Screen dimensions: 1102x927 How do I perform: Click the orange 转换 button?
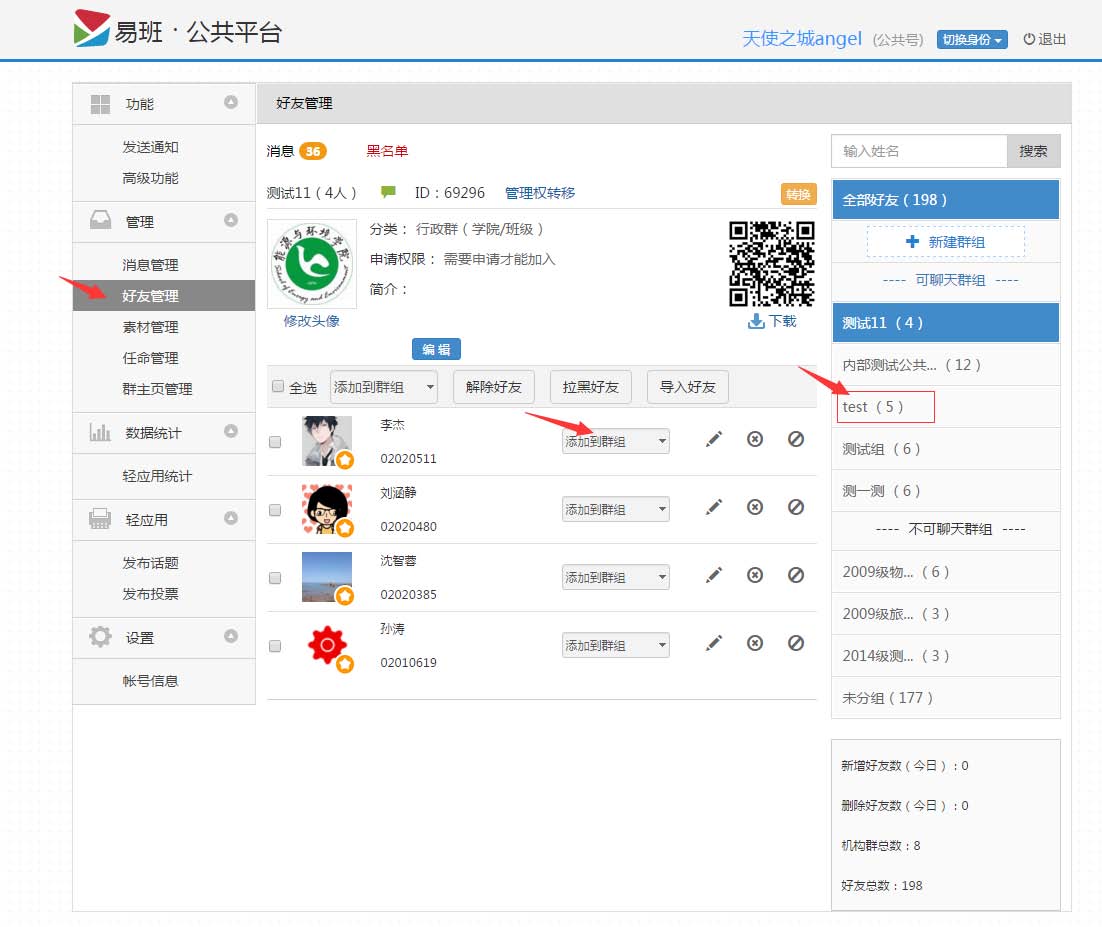tap(798, 194)
